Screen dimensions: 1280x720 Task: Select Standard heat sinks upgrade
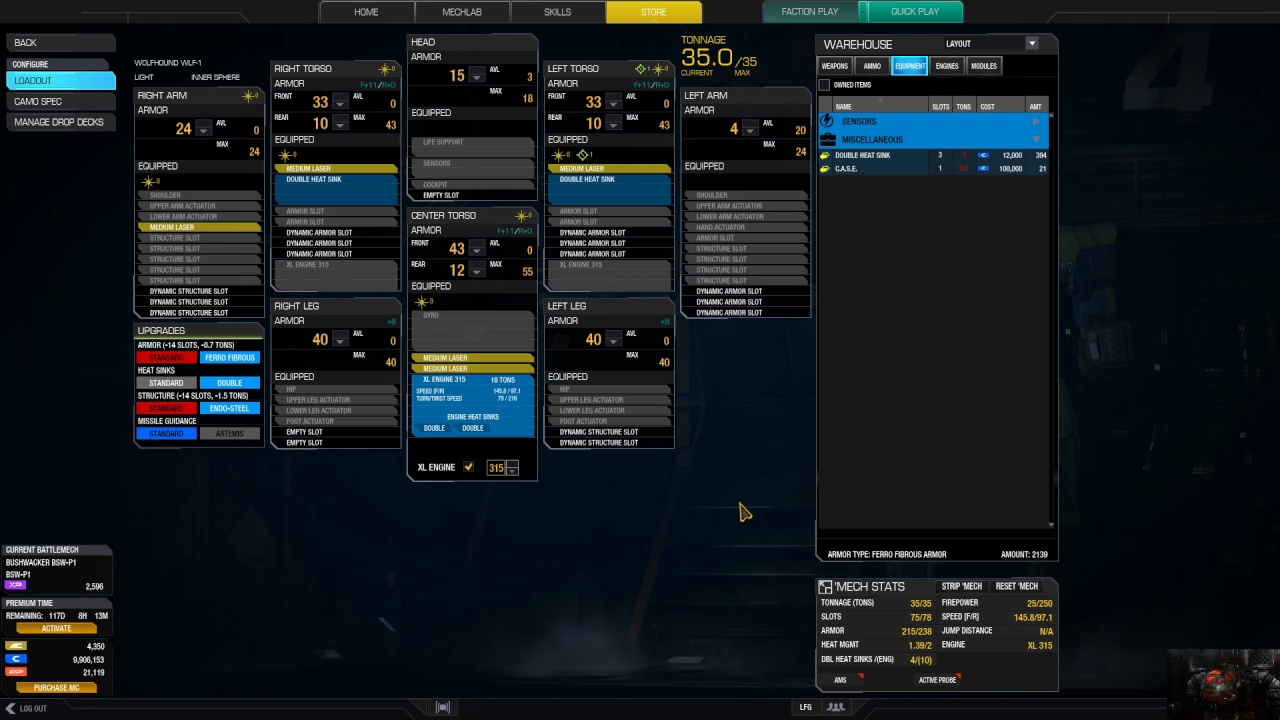point(166,383)
